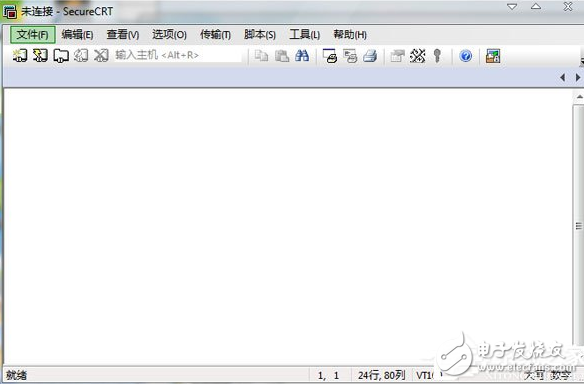The image size is (584, 384).
Task: Click the Connect in Tab icon
Action: (61, 56)
